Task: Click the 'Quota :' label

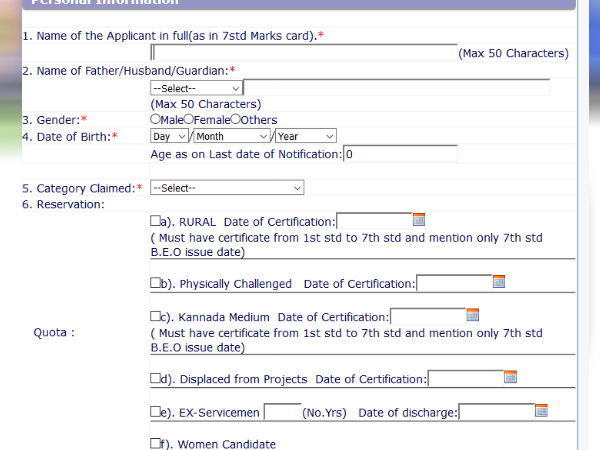Action: (54, 332)
